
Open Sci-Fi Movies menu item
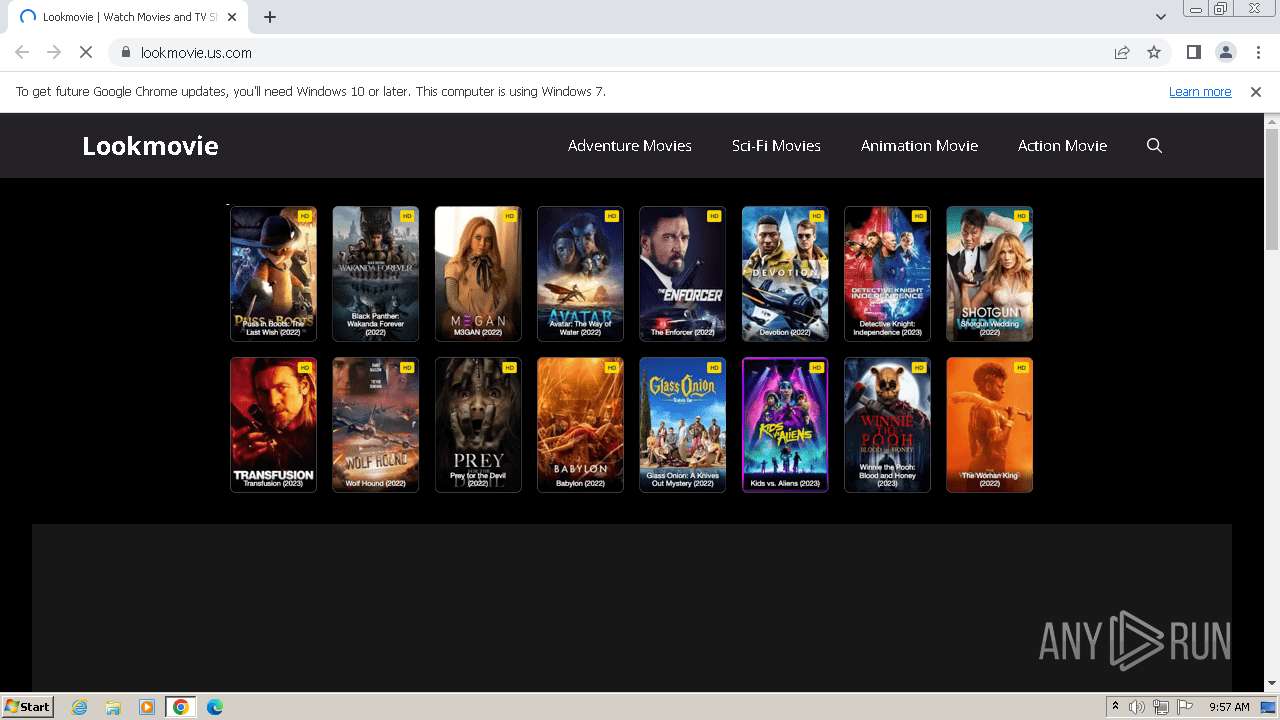point(776,146)
